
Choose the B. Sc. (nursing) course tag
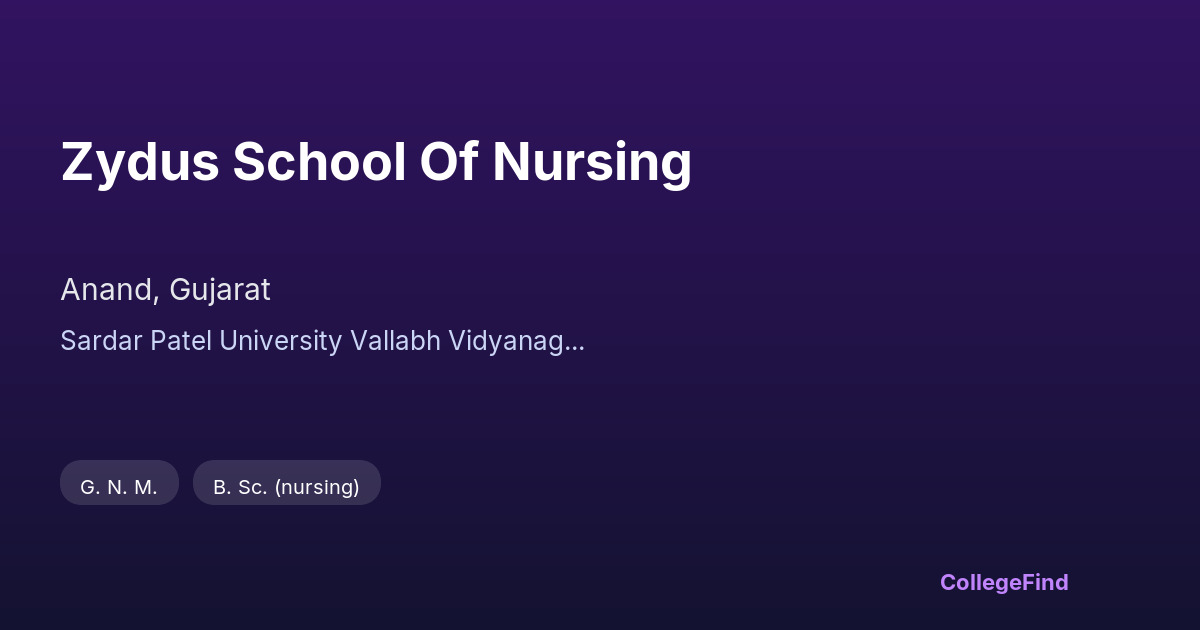286,487
